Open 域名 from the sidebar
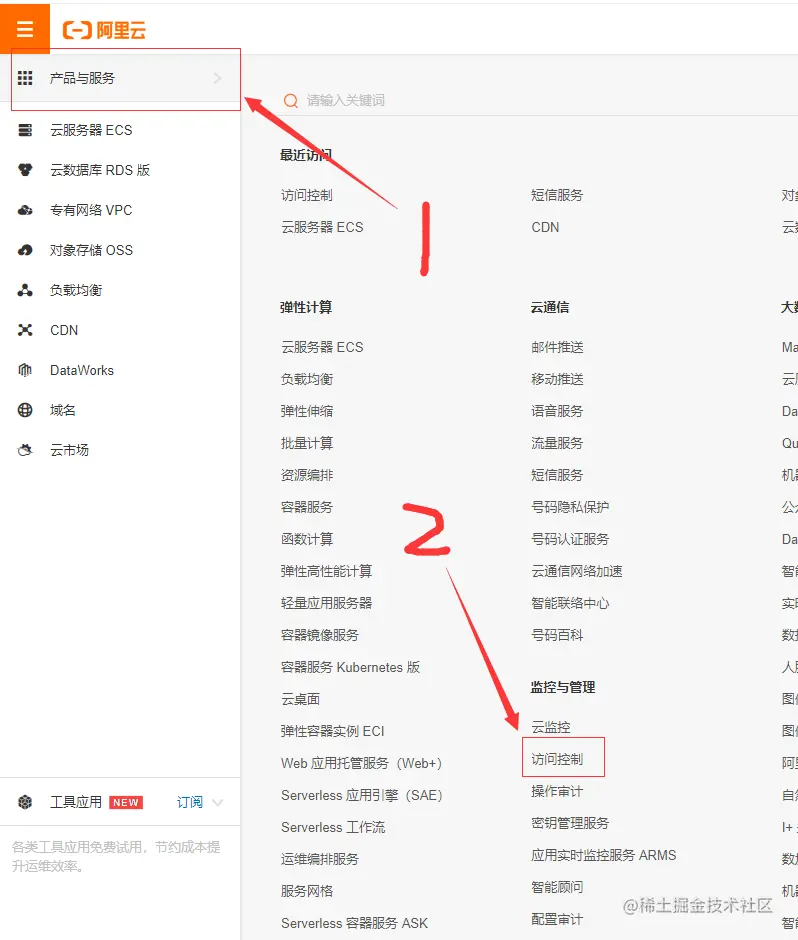Image resolution: width=798 pixels, height=940 pixels. point(63,410)
